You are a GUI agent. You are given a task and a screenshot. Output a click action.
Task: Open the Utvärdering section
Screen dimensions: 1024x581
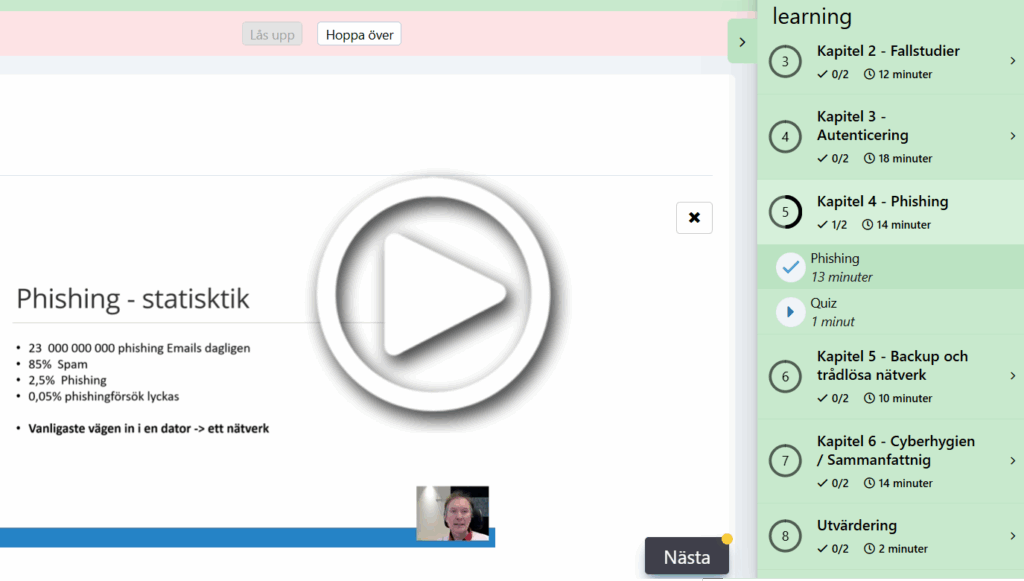pos(857,526)
